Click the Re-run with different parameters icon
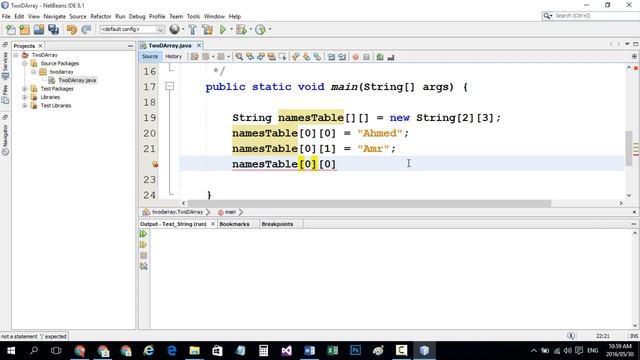Screen dimensions: 640x360 (x=143, y=244)
